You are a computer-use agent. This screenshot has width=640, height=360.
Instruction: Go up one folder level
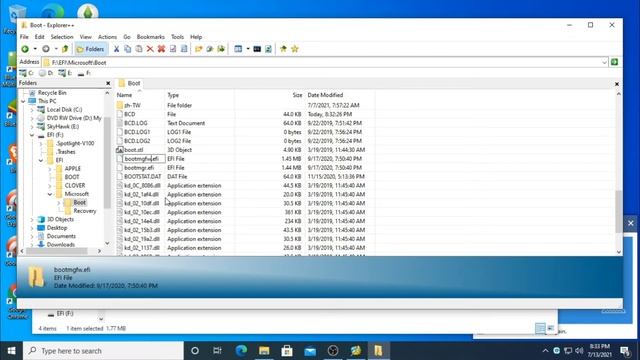65,49
